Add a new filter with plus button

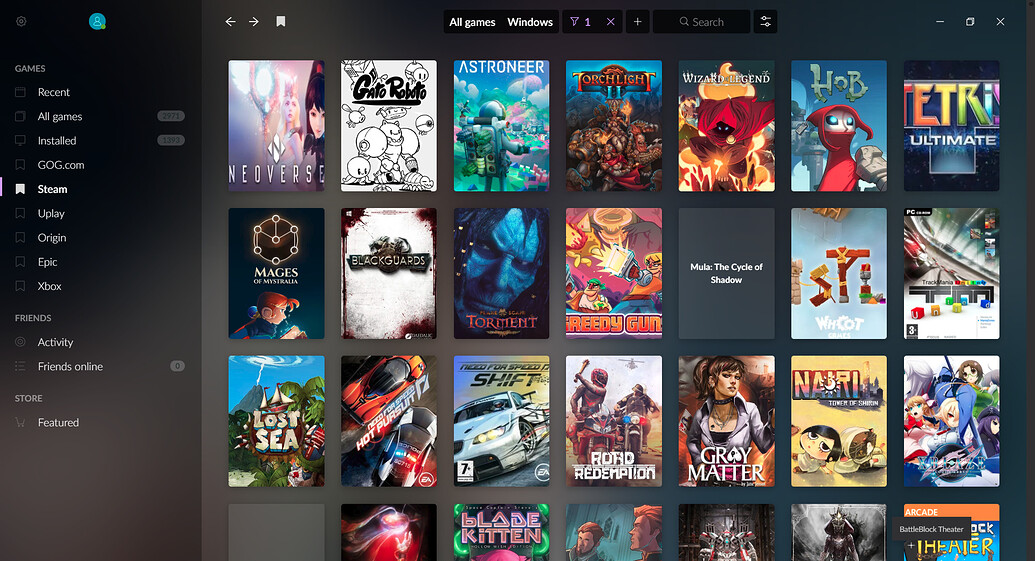pyautogui.click(x=638, y=22)
